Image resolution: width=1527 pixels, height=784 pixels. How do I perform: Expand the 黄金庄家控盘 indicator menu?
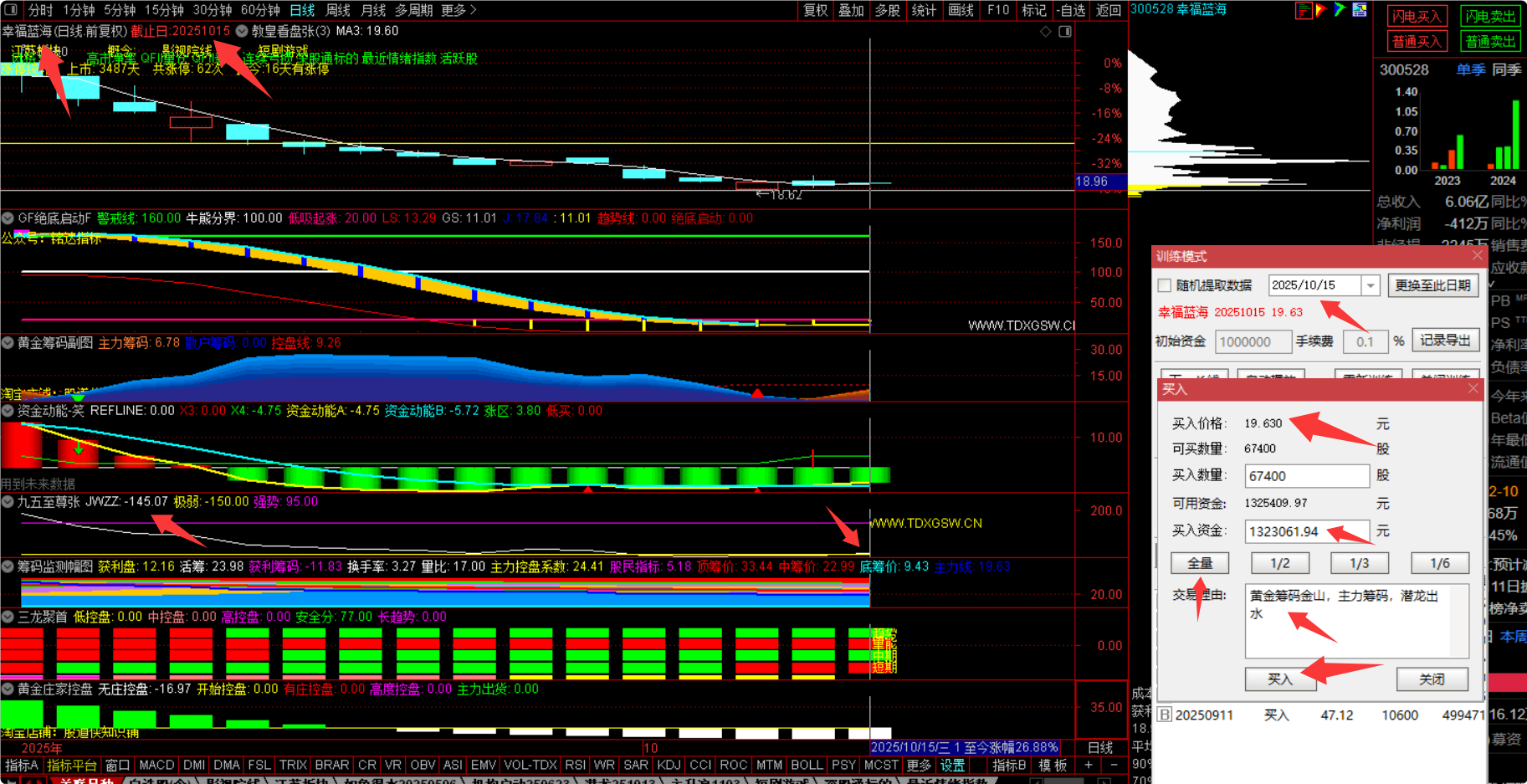8,689
